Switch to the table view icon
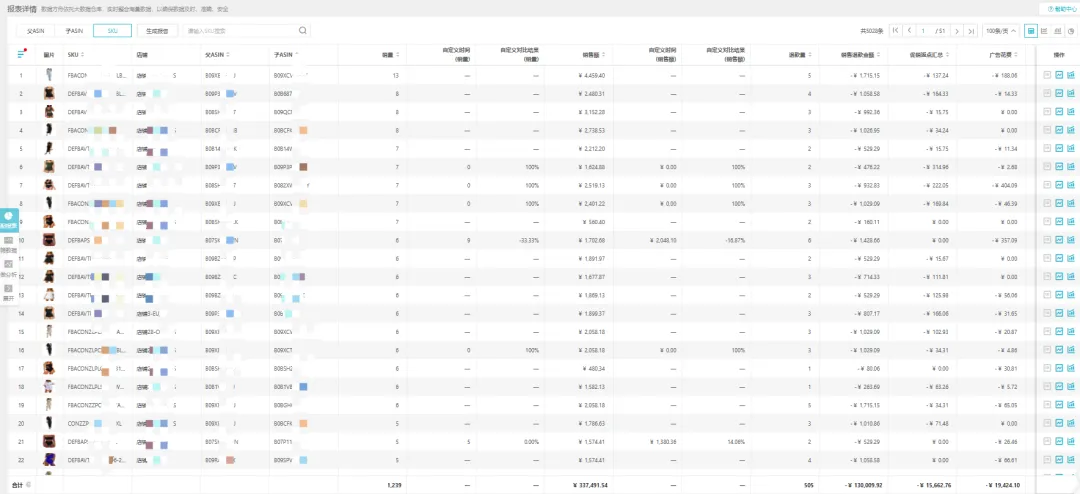Viewport: 1080px width, 494px height. 1031,30
